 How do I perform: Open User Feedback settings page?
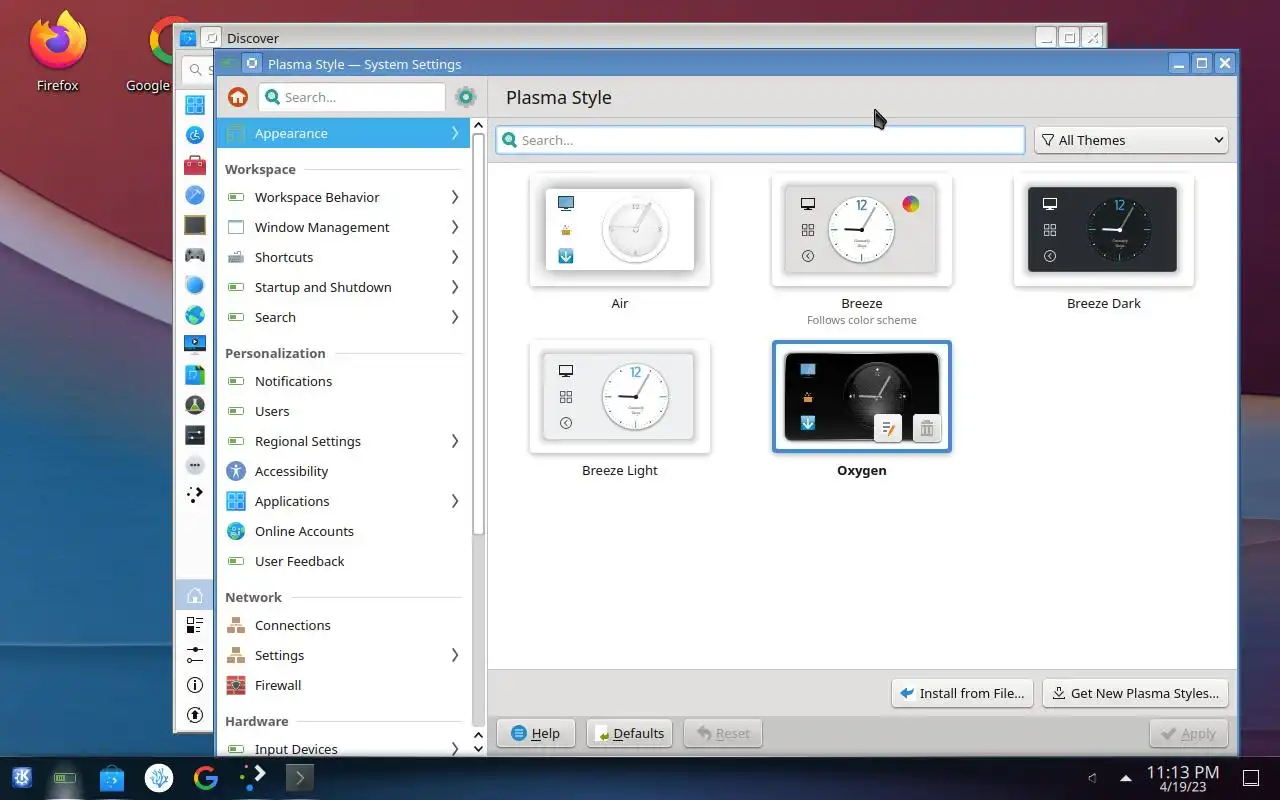[343, 561]
